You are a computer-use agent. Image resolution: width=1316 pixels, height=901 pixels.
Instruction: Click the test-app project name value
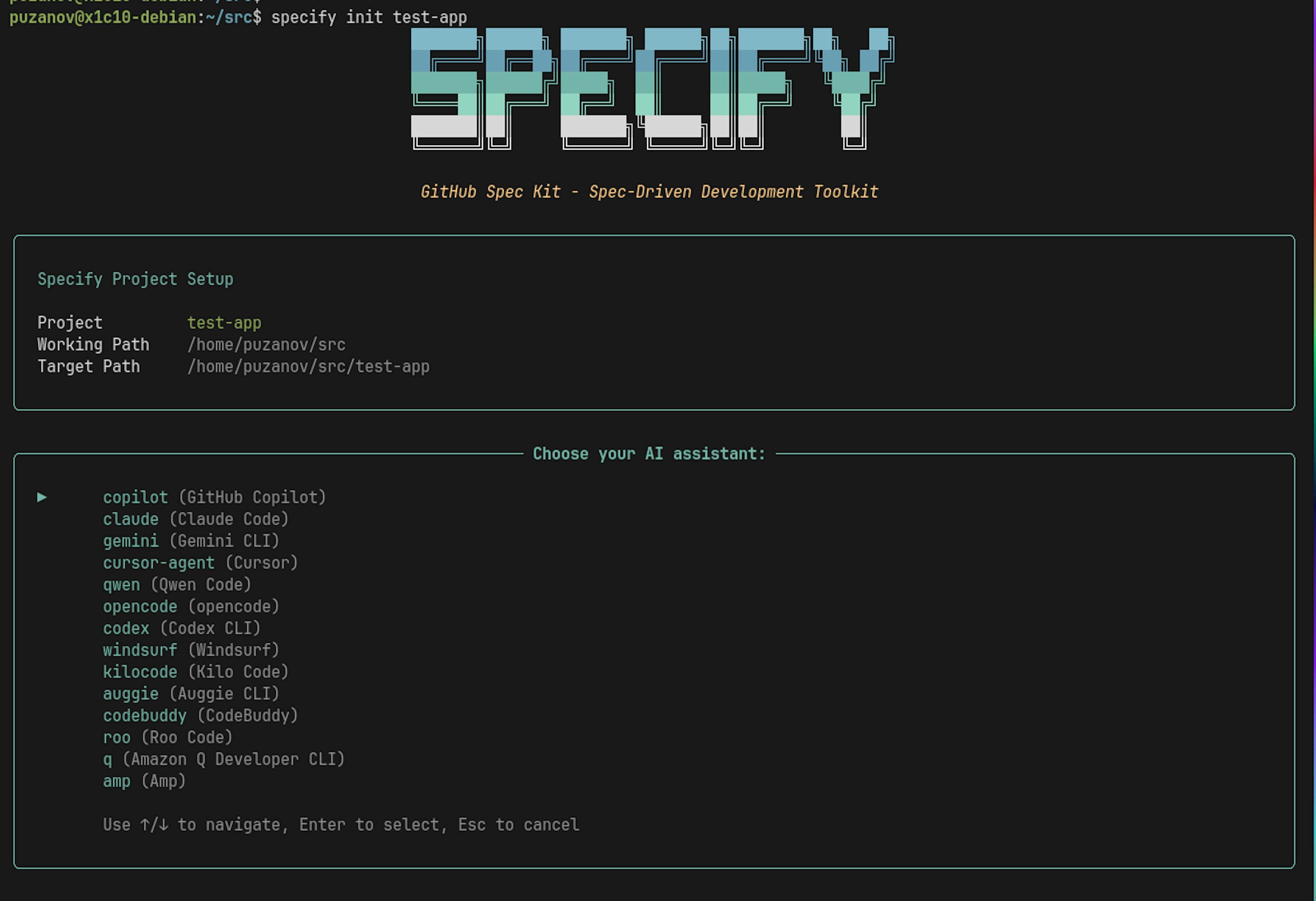[224, 323]
